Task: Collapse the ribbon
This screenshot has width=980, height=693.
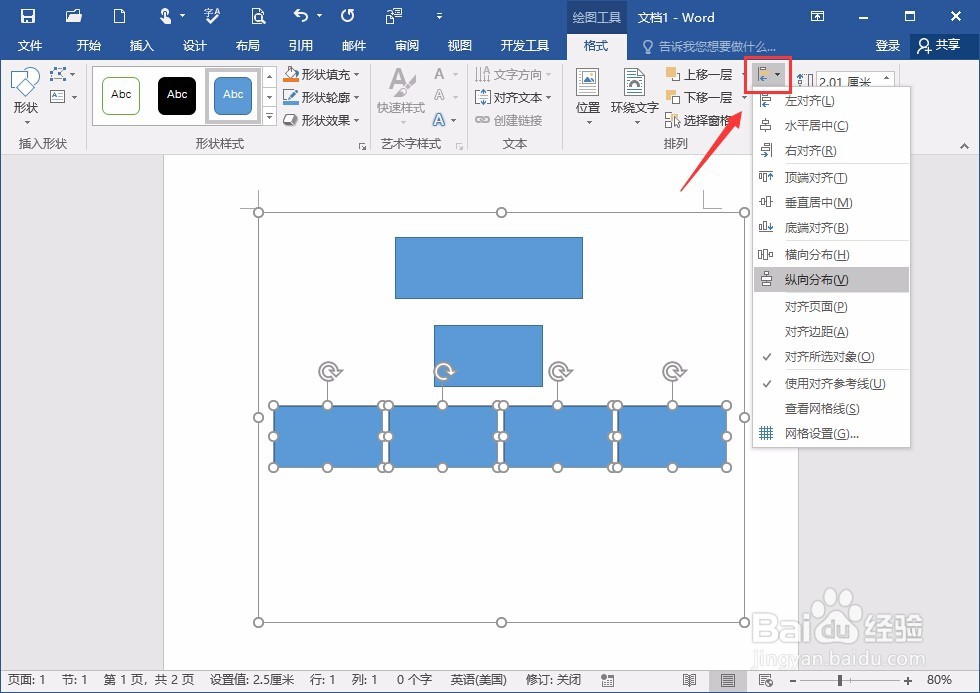Action: [964, 146]
